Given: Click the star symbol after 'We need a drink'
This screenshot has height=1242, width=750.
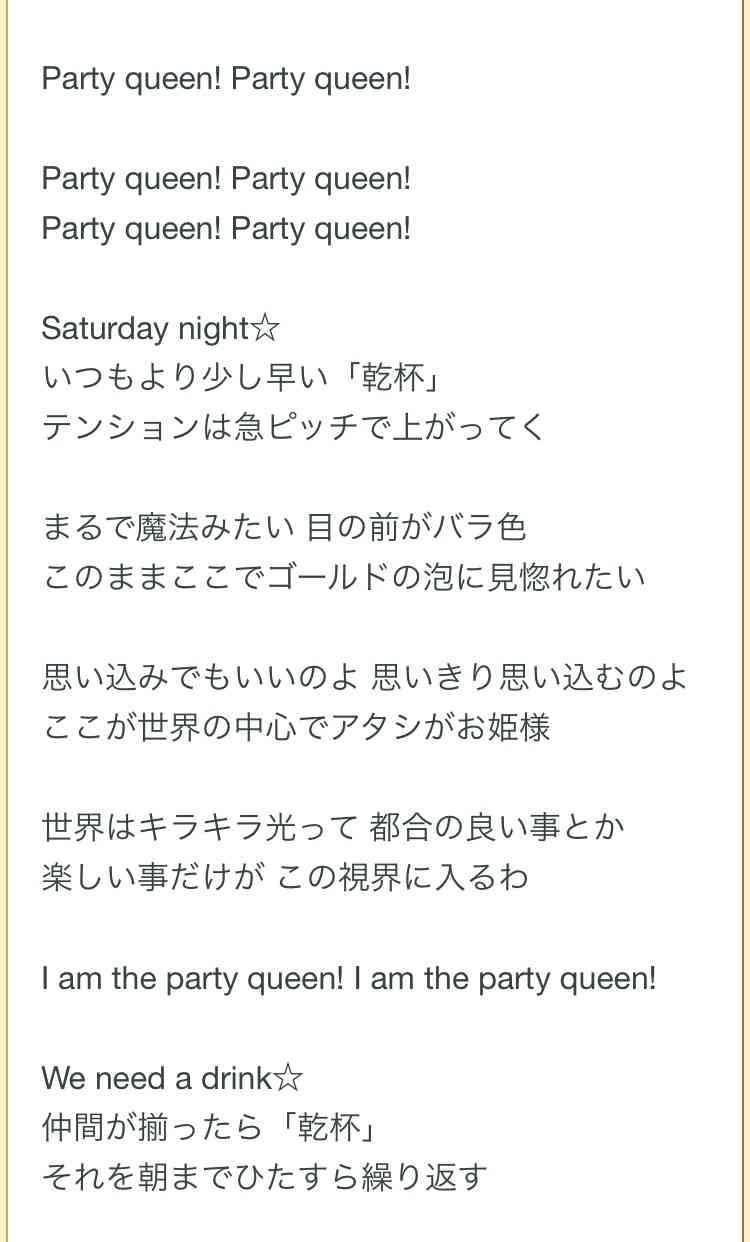Looking at the screenshot, I should pyautogui.click(x=288, y=1077).
